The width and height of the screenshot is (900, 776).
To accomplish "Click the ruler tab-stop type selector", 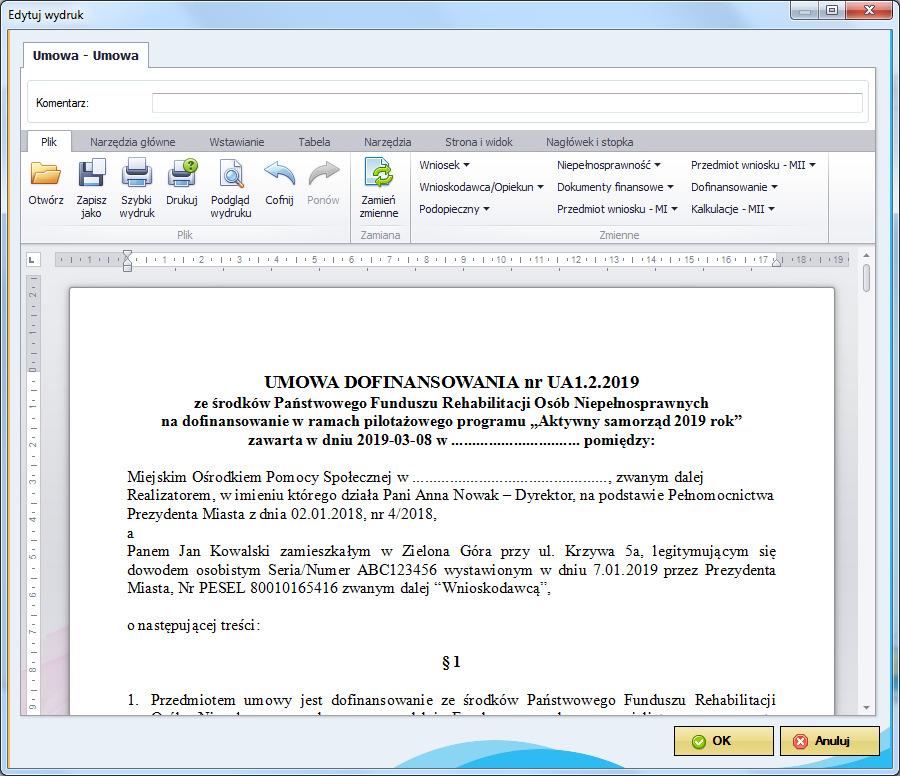I will [x=33, y=260].
